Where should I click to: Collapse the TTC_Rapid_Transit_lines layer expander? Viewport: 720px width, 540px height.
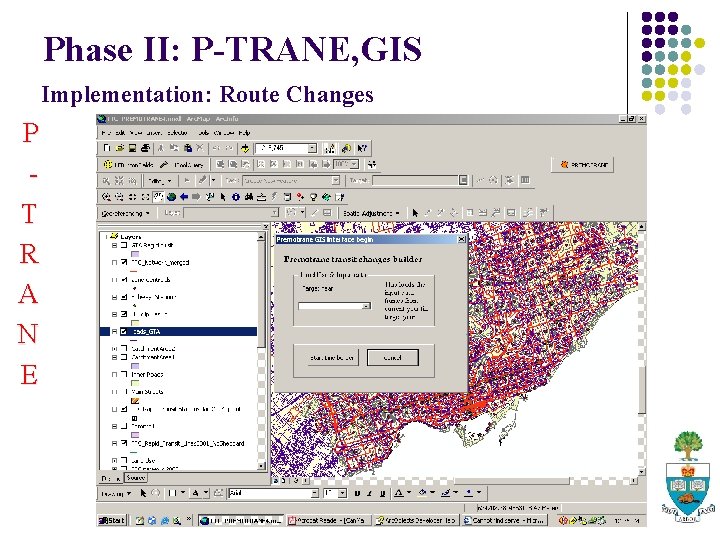[x=114, y=444]
